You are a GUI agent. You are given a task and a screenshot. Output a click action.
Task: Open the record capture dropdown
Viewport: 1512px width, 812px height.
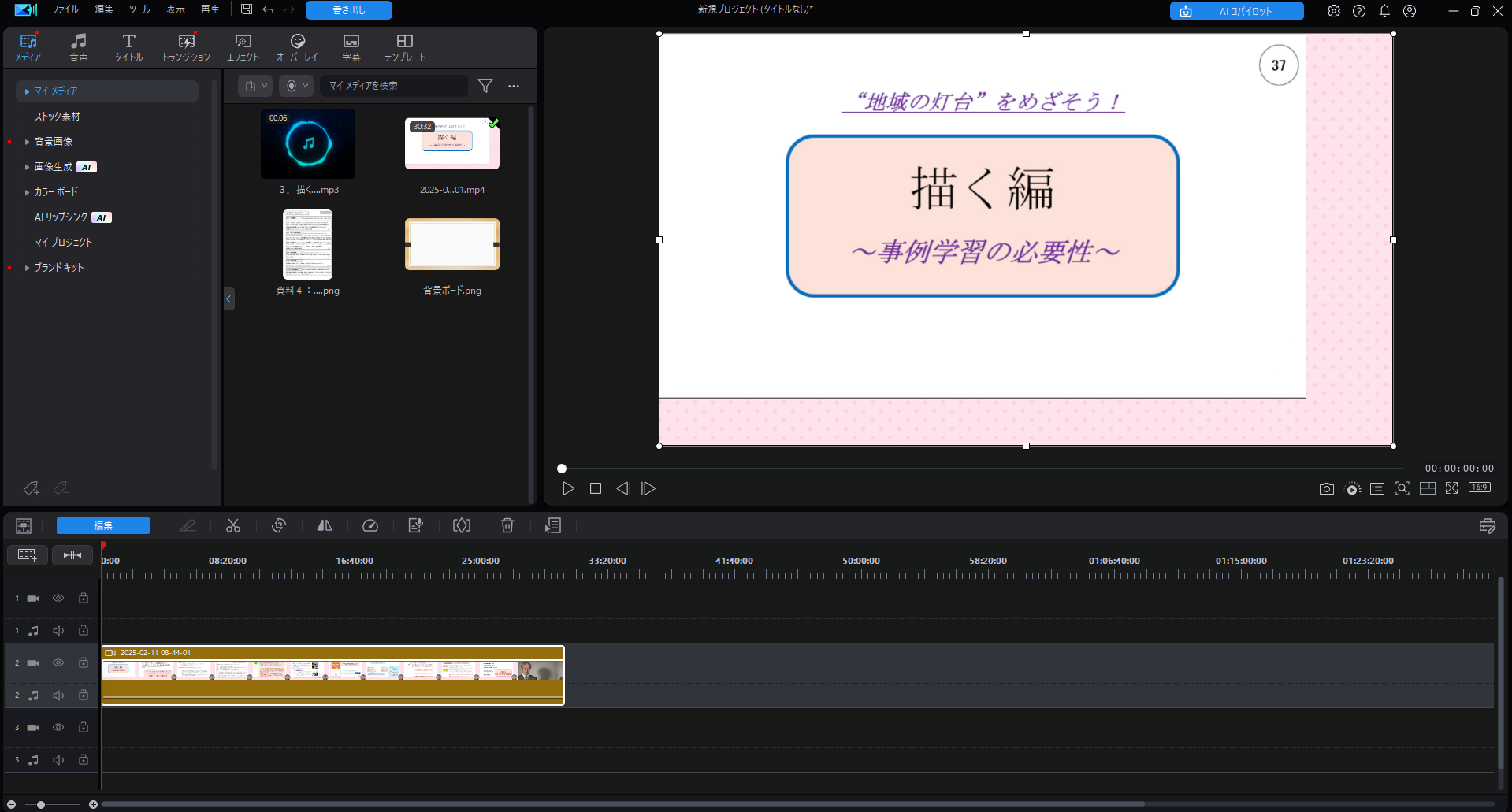coord(296,86)
